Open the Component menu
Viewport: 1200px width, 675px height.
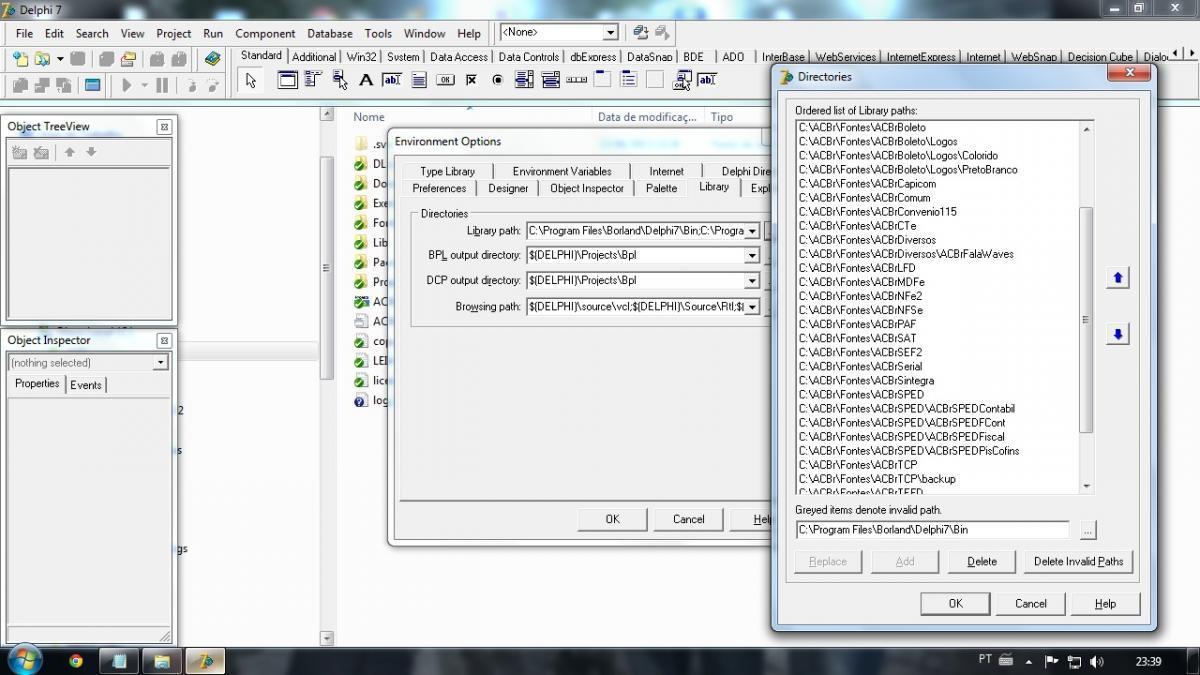pos(265,33)
